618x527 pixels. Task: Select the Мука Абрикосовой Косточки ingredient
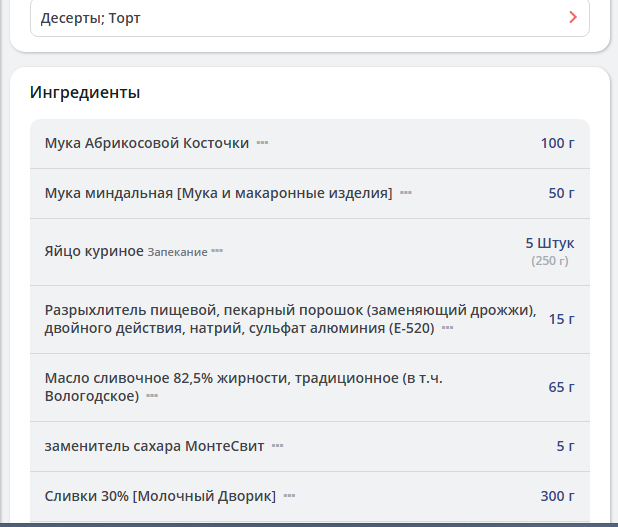(x=147, y=143)
